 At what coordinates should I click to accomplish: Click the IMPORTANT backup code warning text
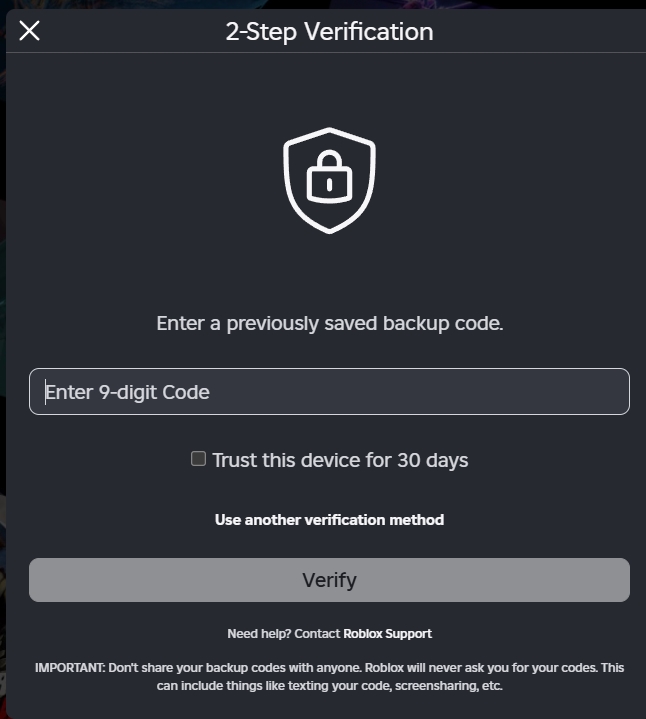(x=329, y=677)
